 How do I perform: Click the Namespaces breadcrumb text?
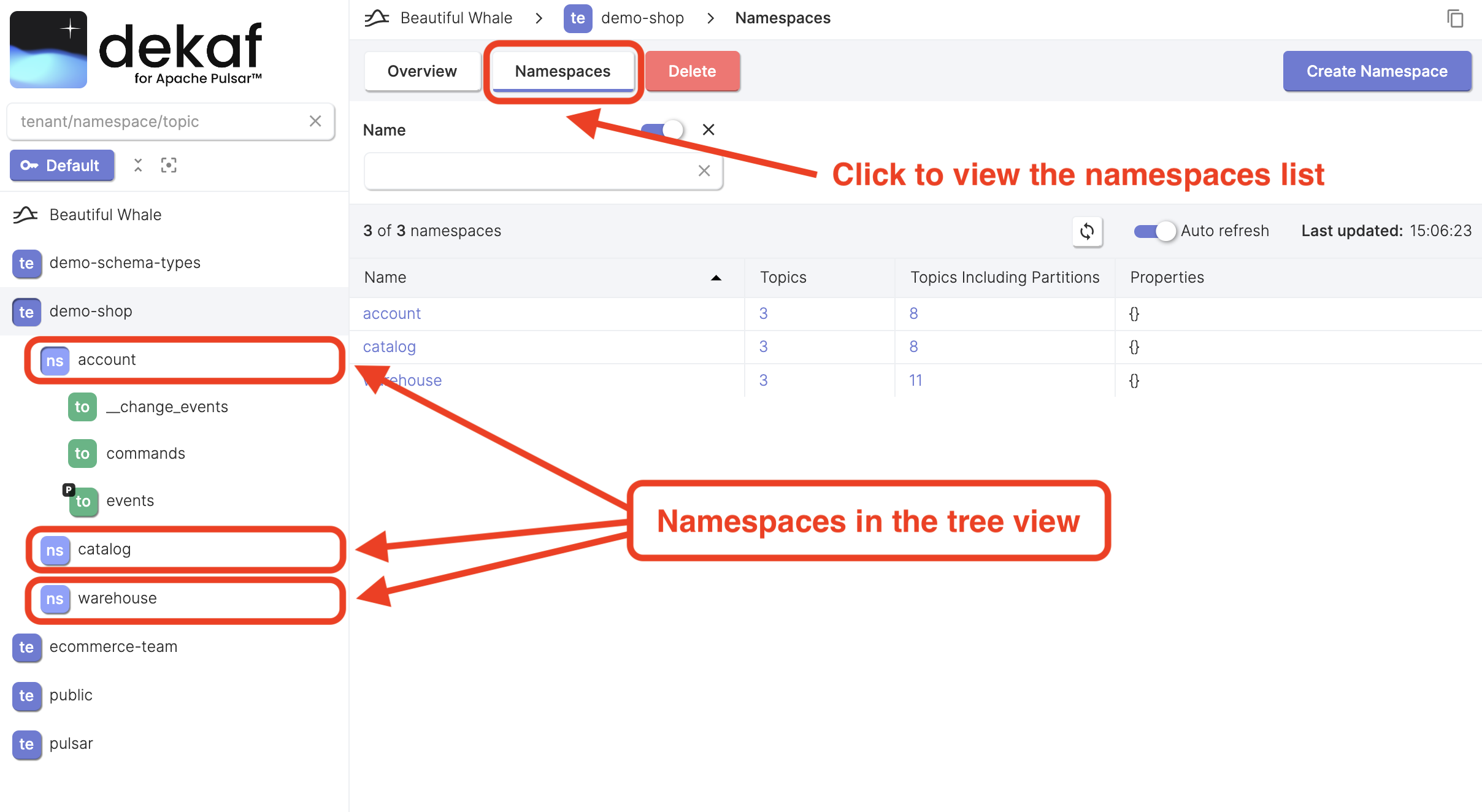[x=783, y=18]
